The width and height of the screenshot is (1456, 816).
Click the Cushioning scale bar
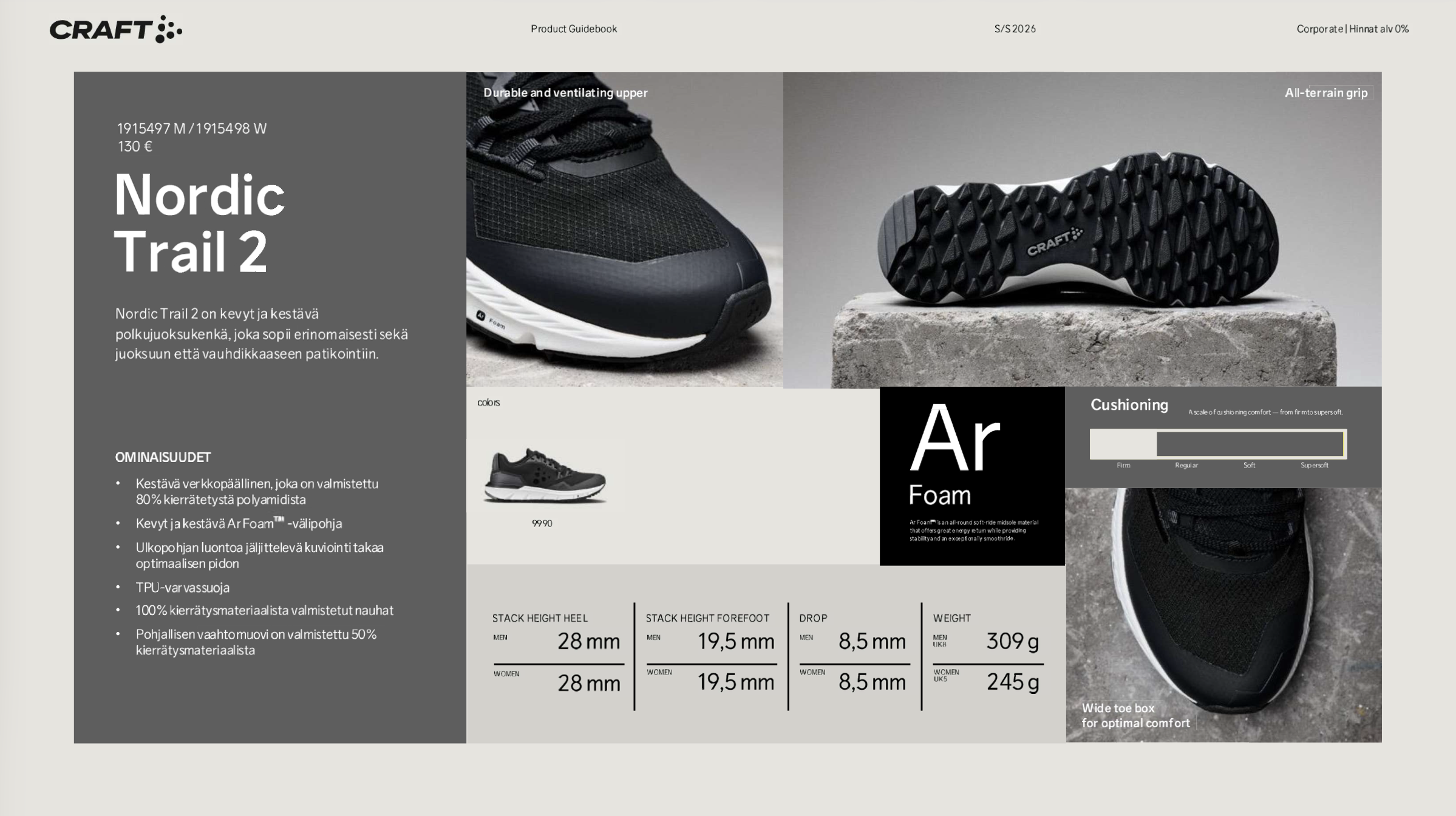[x=1217, y=444]
